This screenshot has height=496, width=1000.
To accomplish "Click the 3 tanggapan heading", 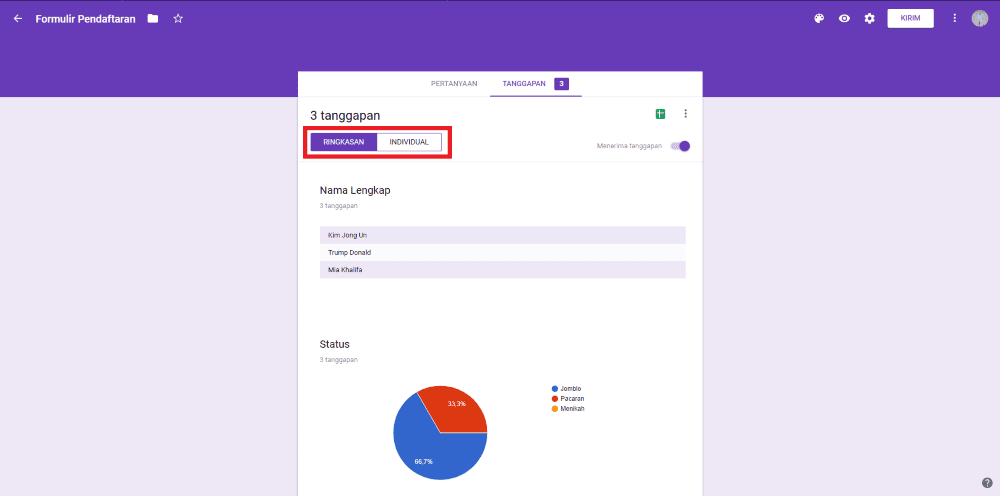I will pos(345,115).
